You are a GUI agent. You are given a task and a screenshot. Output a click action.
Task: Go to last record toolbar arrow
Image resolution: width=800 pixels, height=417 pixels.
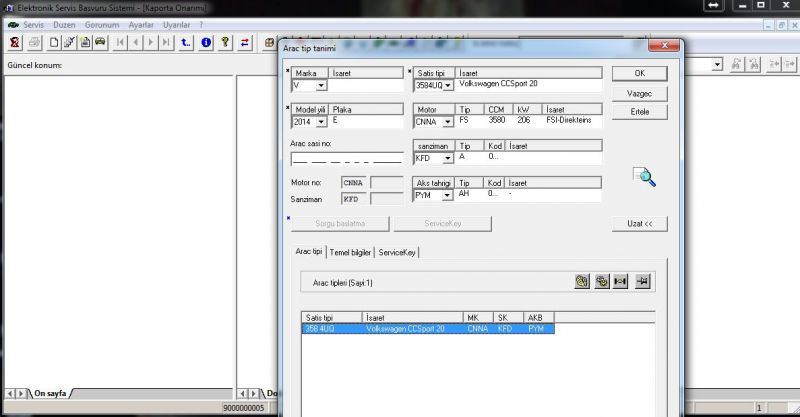(166, 42)
